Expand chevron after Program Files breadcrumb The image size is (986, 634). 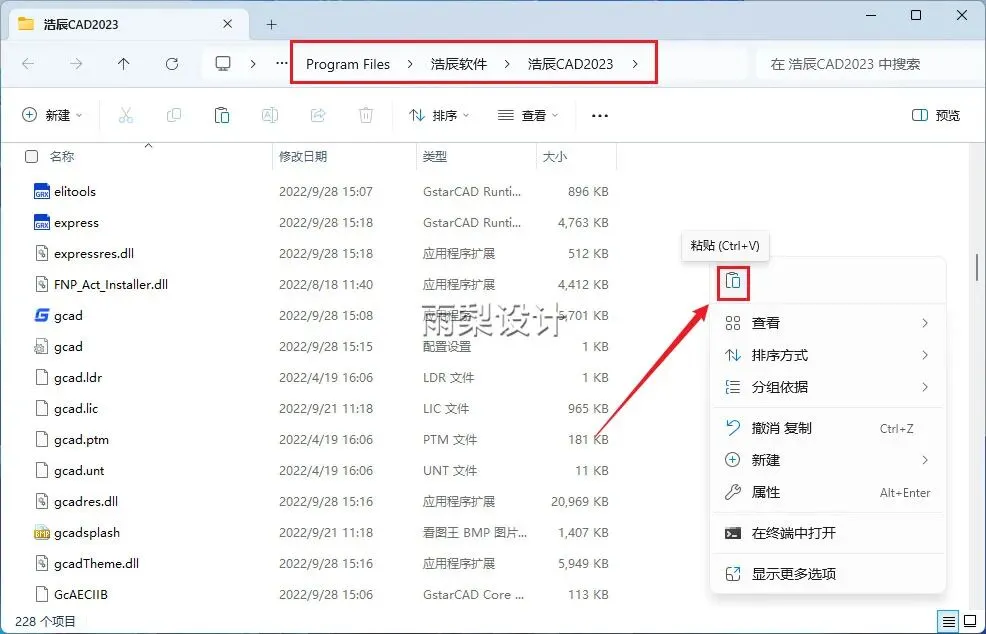click(x=410, y=64)
